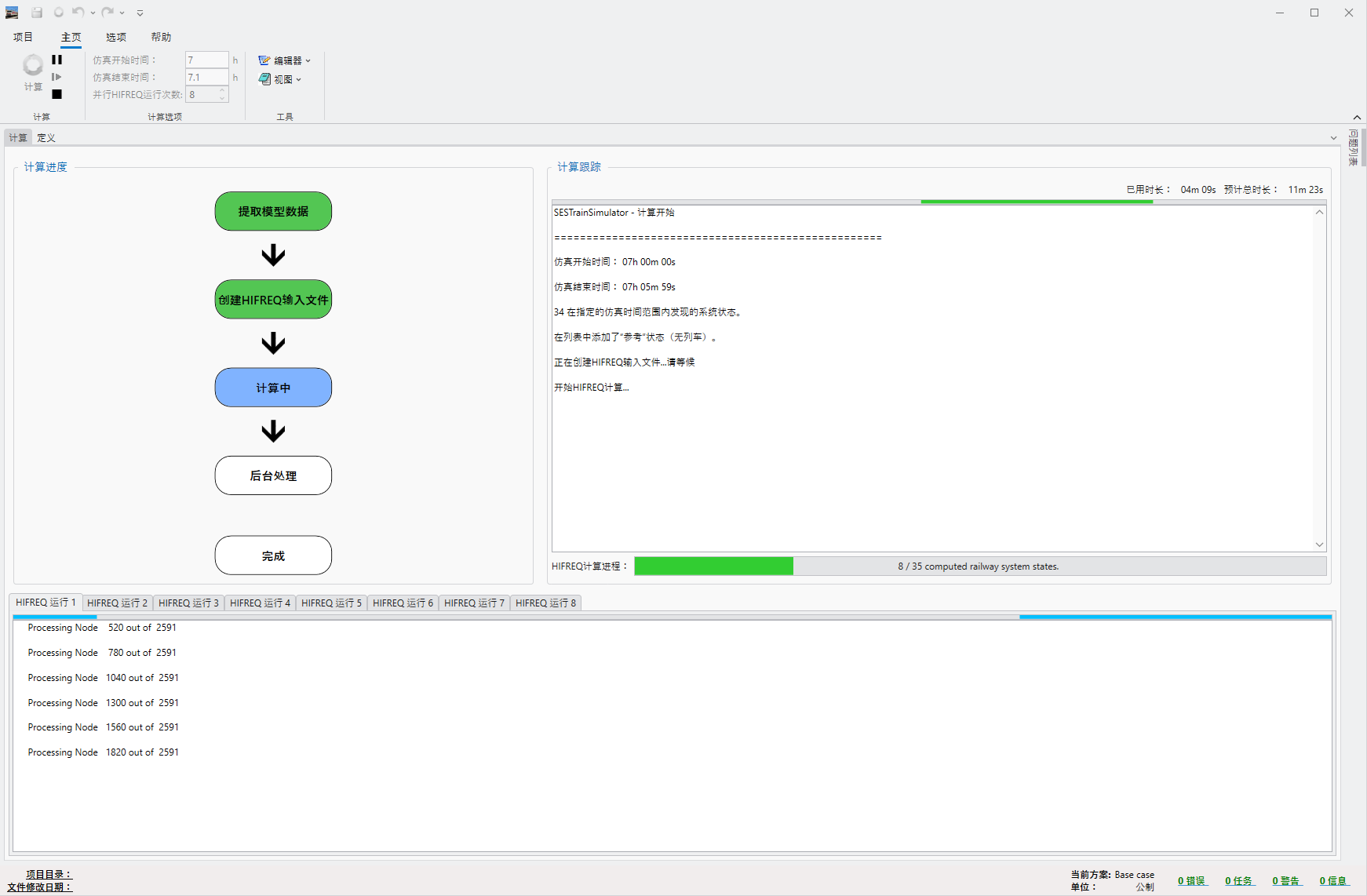Switch to the 选项 ribbon tab
This screenshot has height=896, width=1367.
click(116, 37)
